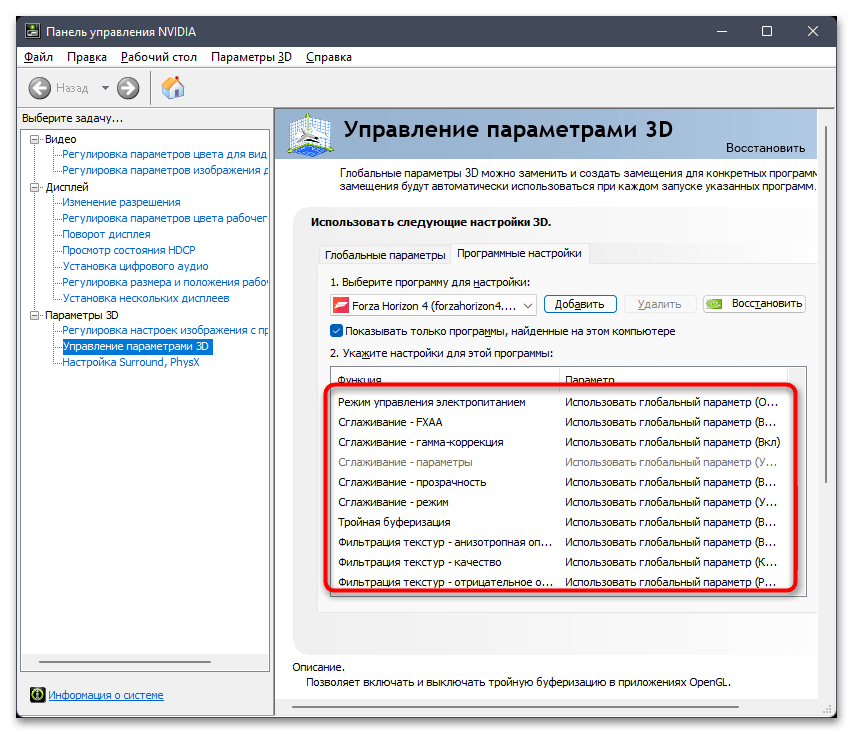The image size is (853, 734).
Task: Open the Рабочий стол menu
Action: [x=159, y=57]
